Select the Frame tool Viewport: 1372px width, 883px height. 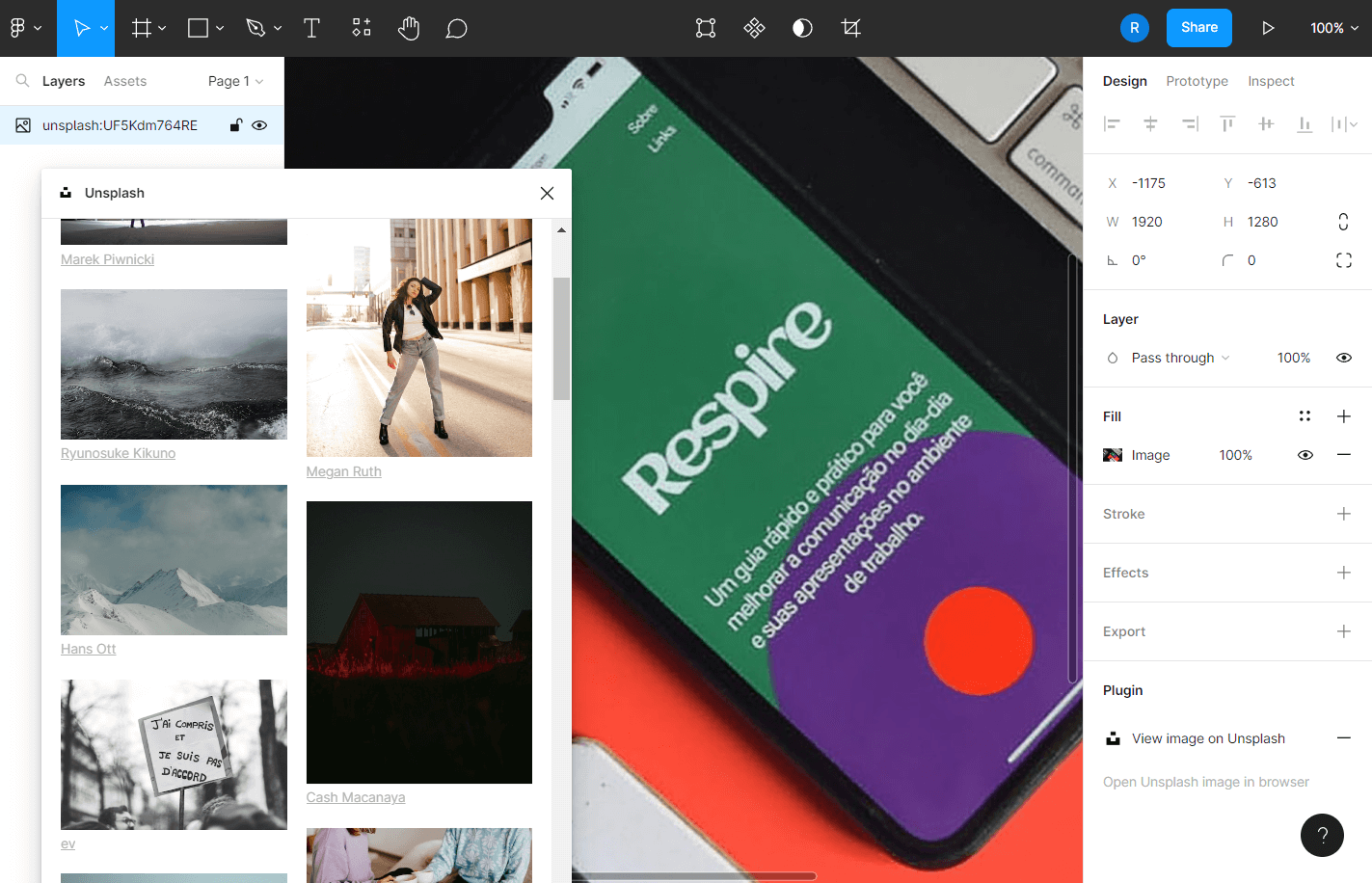(142, 28)
